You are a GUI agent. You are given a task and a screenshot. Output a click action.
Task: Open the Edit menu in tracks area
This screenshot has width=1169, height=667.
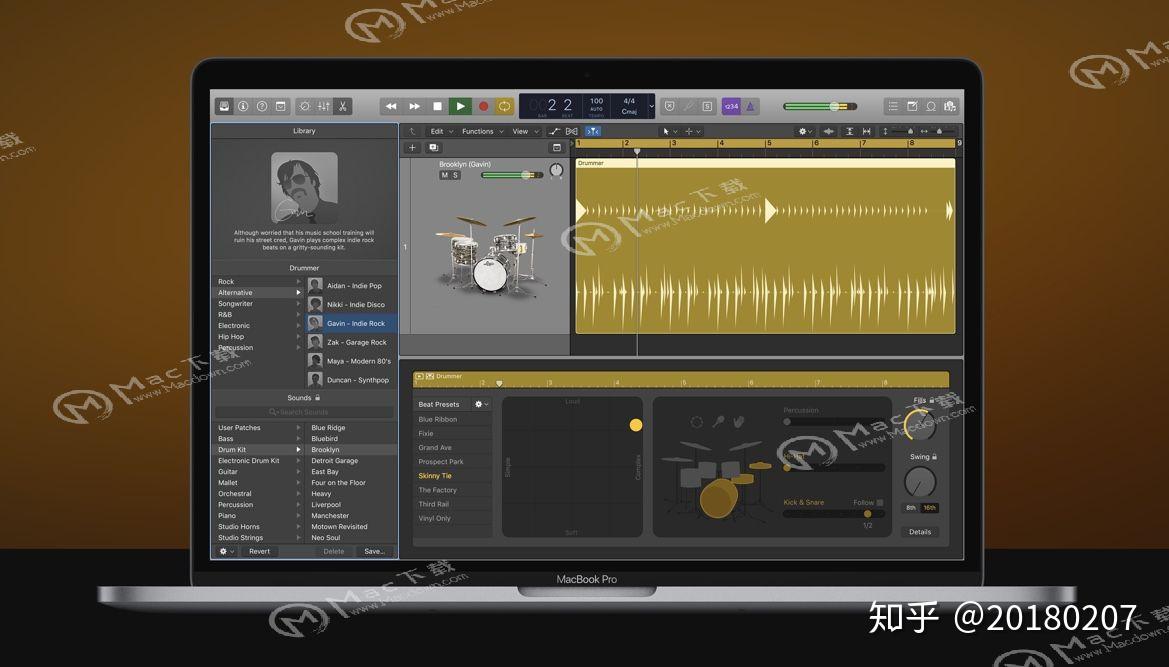(441, 131)
